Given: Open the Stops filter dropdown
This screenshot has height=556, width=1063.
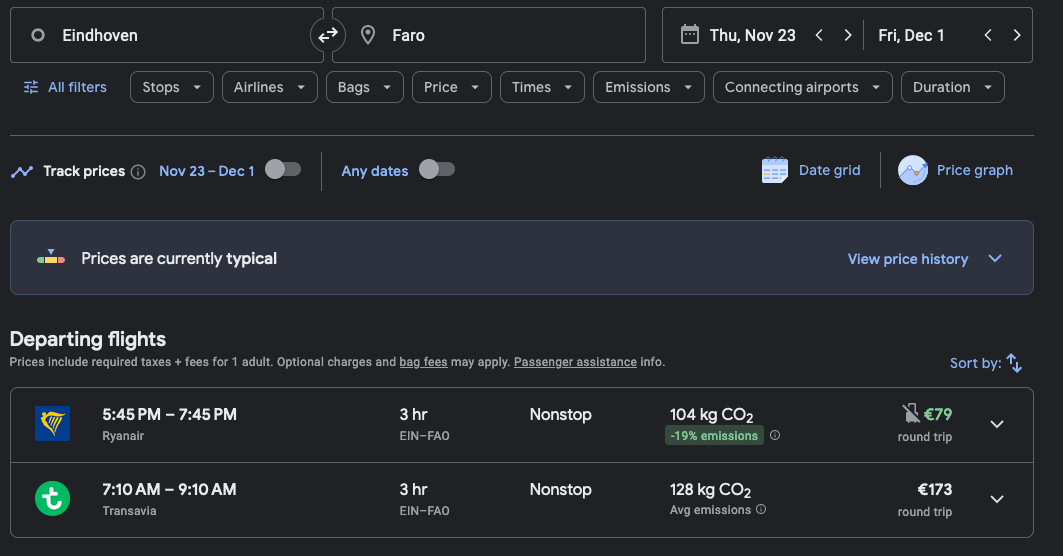Looking at the screenshot, I should [171, 87].
